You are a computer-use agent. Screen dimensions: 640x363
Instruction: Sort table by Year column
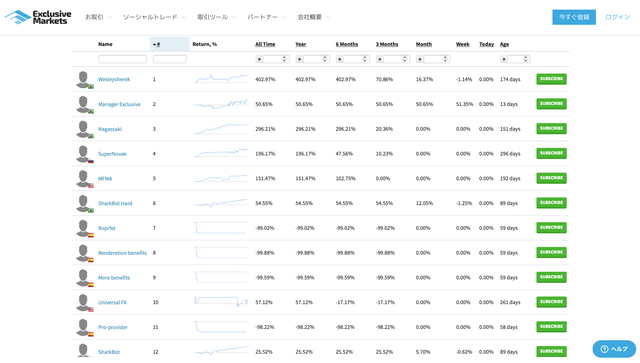tap(301, 44)
